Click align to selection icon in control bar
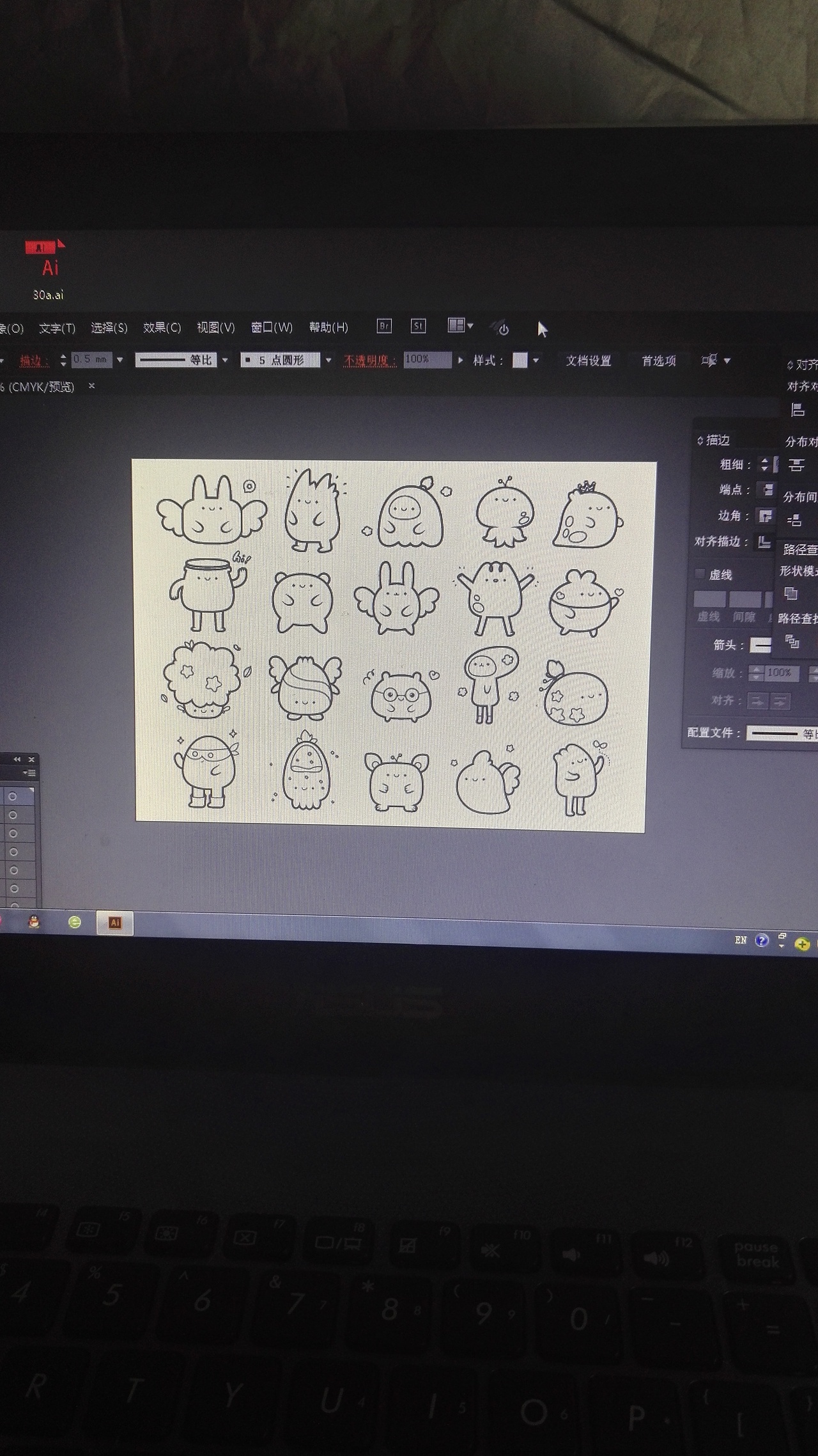This screenshot has height=1456, width=818. 709,360
